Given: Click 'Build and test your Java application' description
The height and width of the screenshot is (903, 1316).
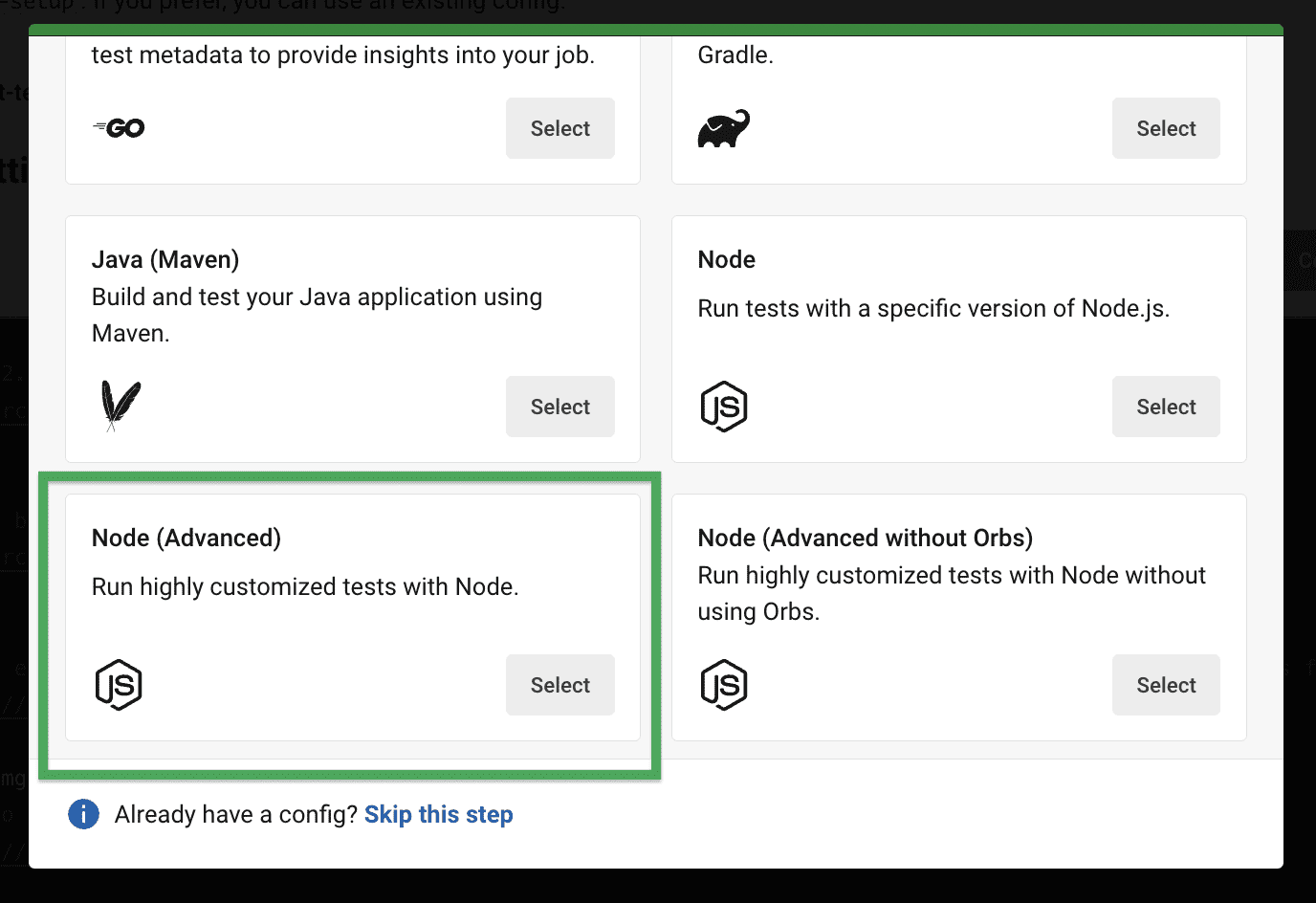Looking at the screenshot, I should point(317,315).
